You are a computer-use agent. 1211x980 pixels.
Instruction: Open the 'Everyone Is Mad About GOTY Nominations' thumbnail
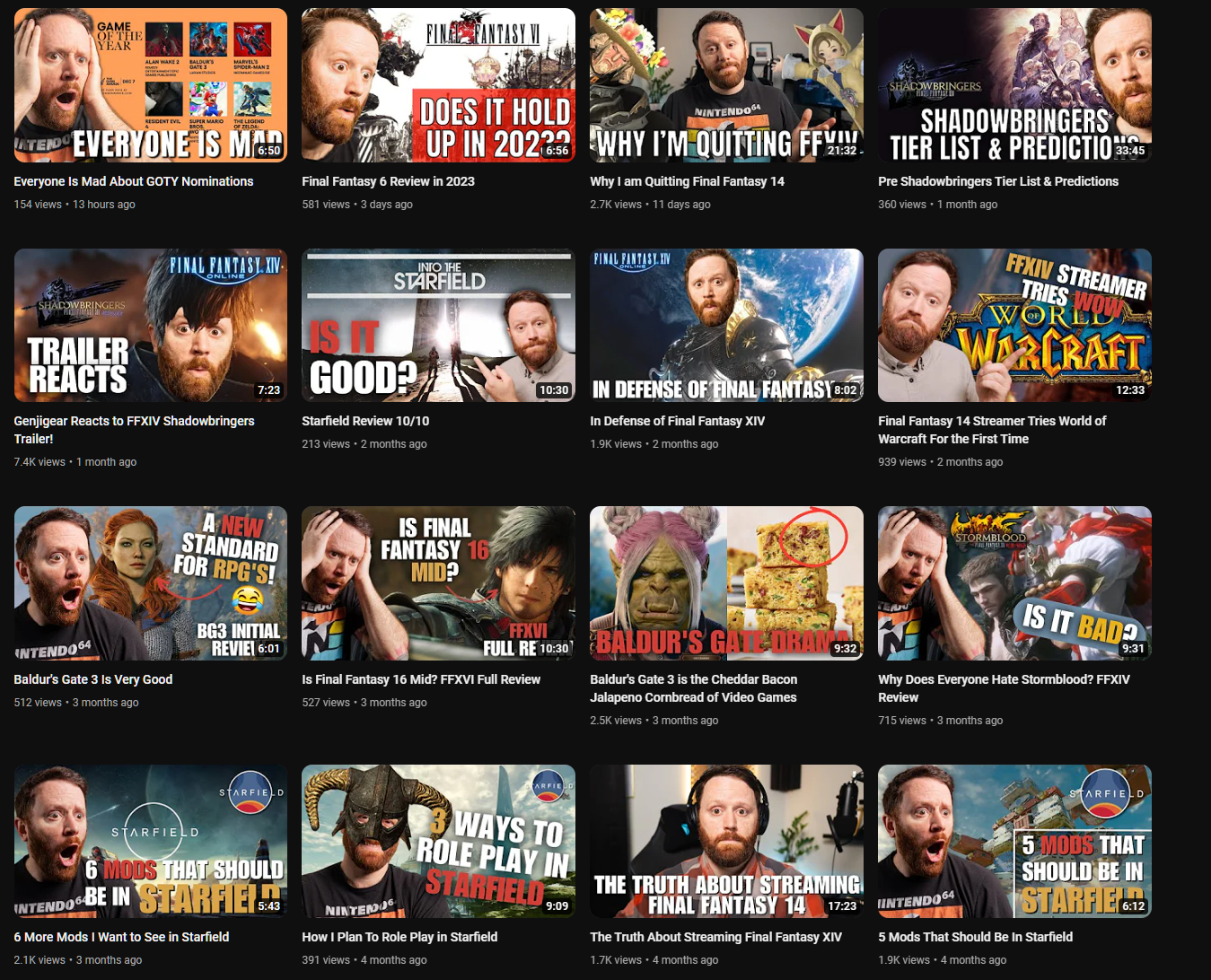click(151, 85)
